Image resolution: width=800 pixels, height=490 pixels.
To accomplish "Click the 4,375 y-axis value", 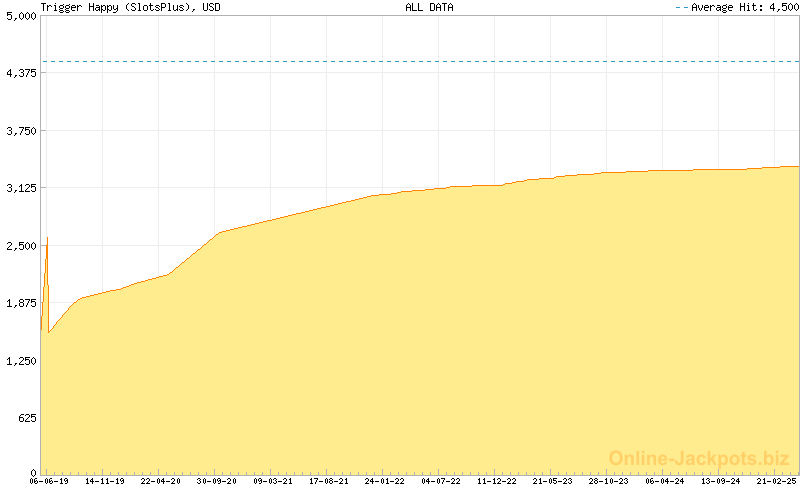I will [20, 74].
